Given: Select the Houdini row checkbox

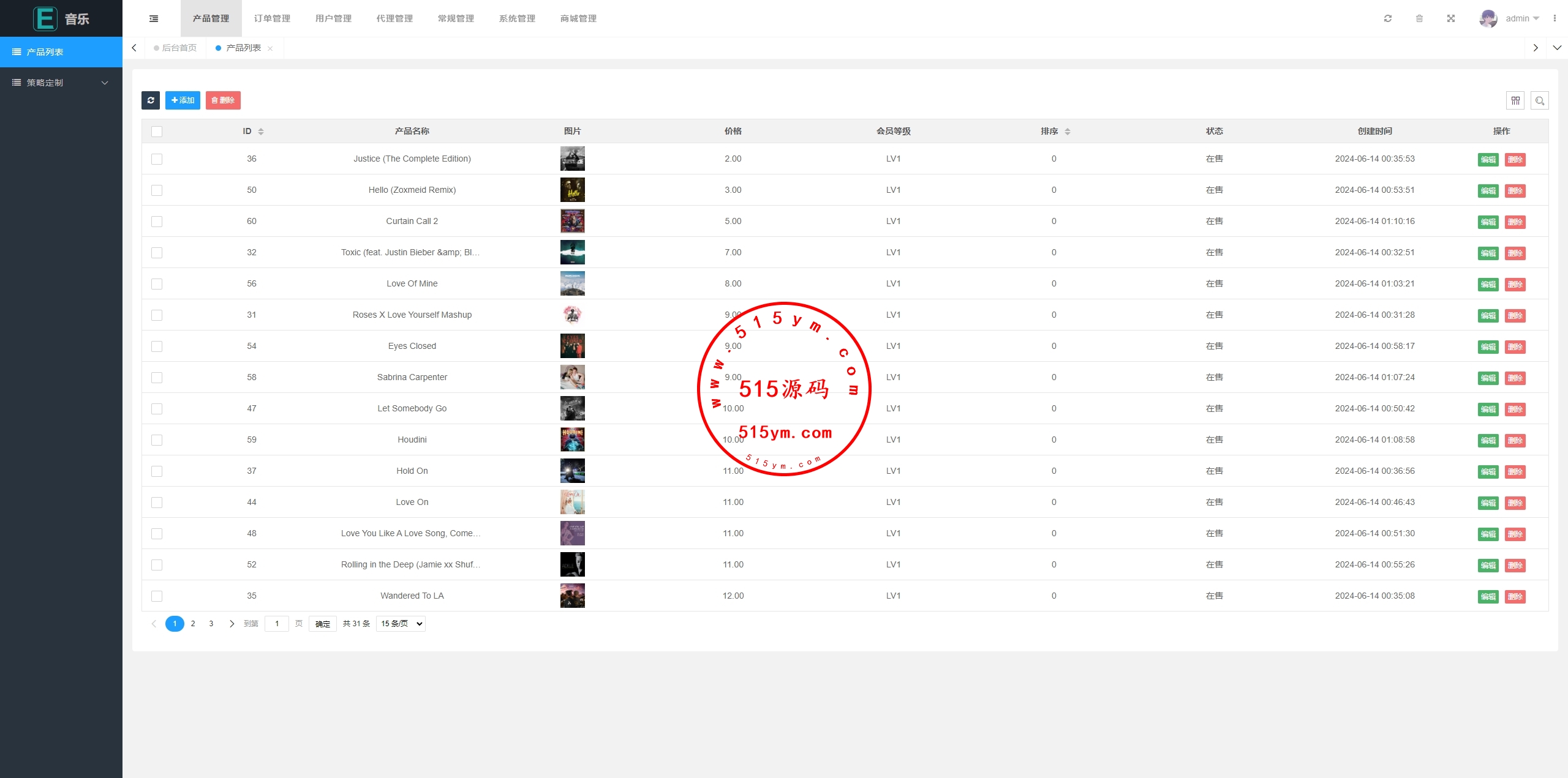Looking at the screenshot, I should pos(157,440).
